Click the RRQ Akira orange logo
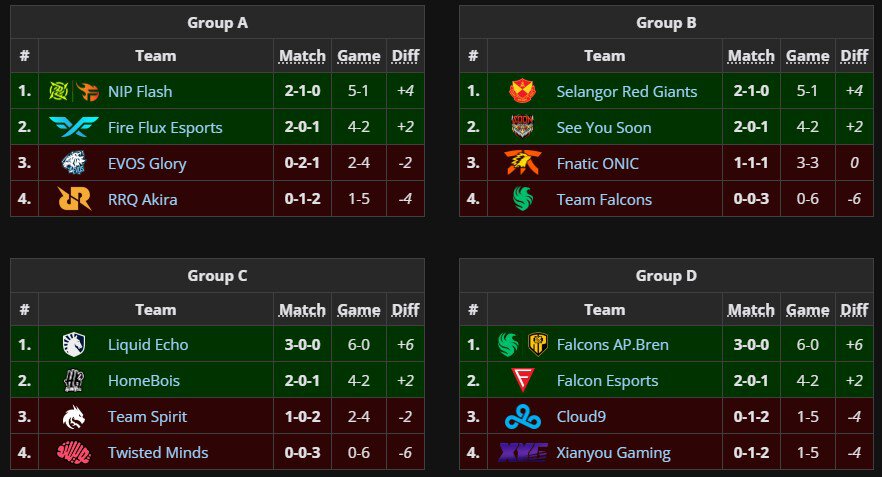 74,199
